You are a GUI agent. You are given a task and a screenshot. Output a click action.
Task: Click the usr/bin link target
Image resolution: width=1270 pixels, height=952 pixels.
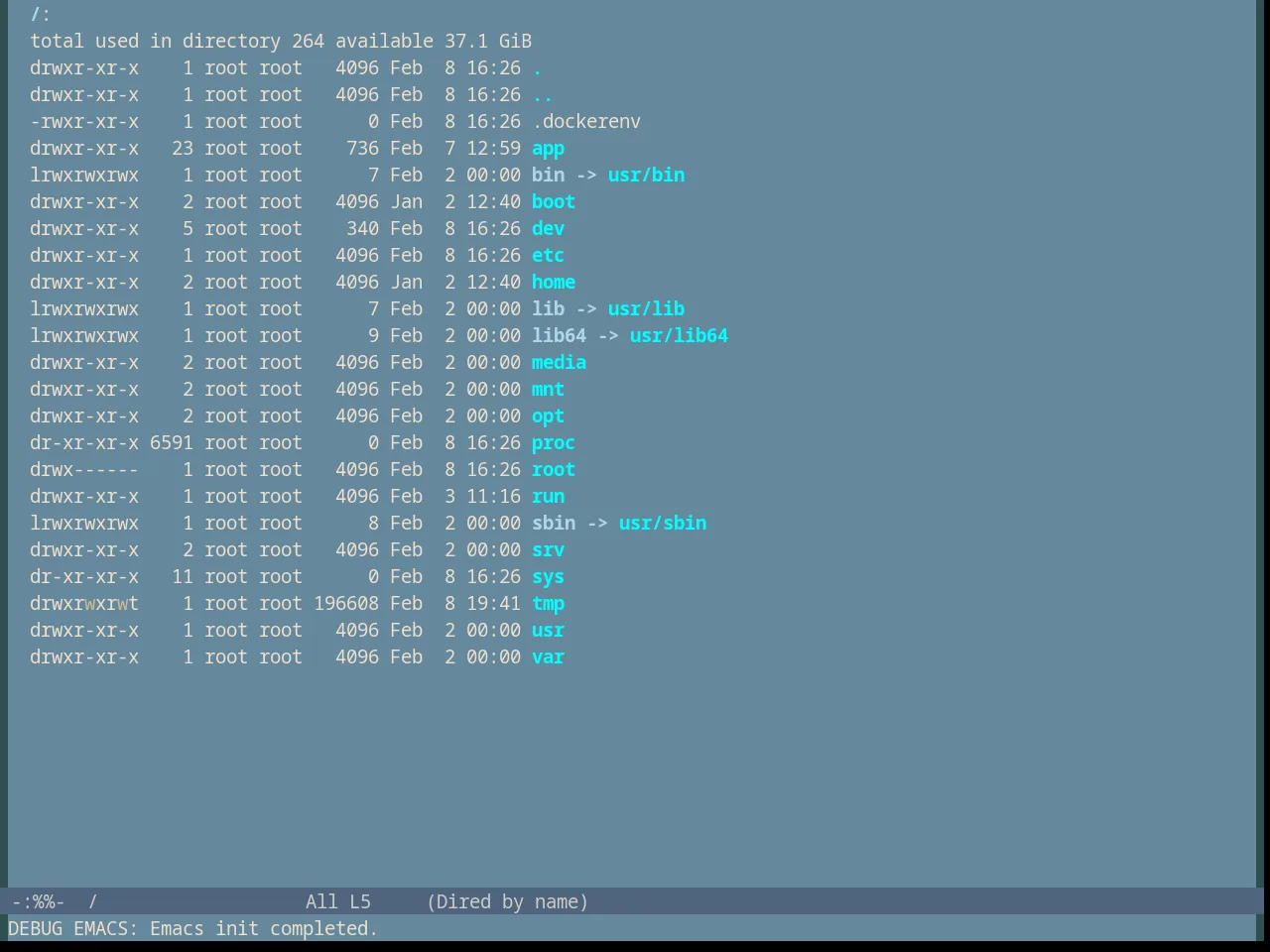pyautogui.click(x=646, y=176)
